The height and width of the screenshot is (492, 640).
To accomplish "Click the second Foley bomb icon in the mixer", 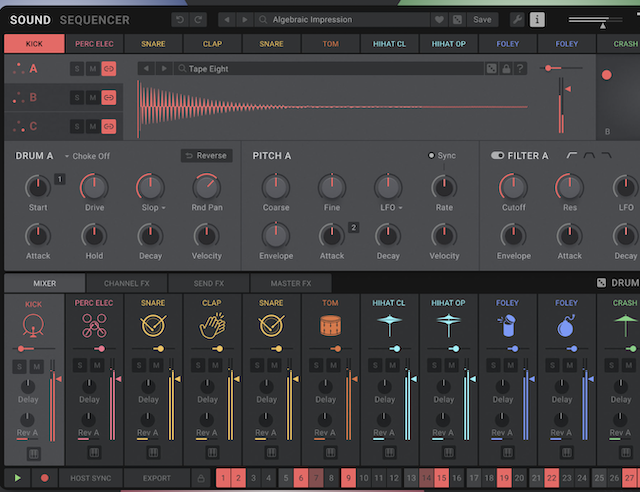I will (x=566, y=325).
